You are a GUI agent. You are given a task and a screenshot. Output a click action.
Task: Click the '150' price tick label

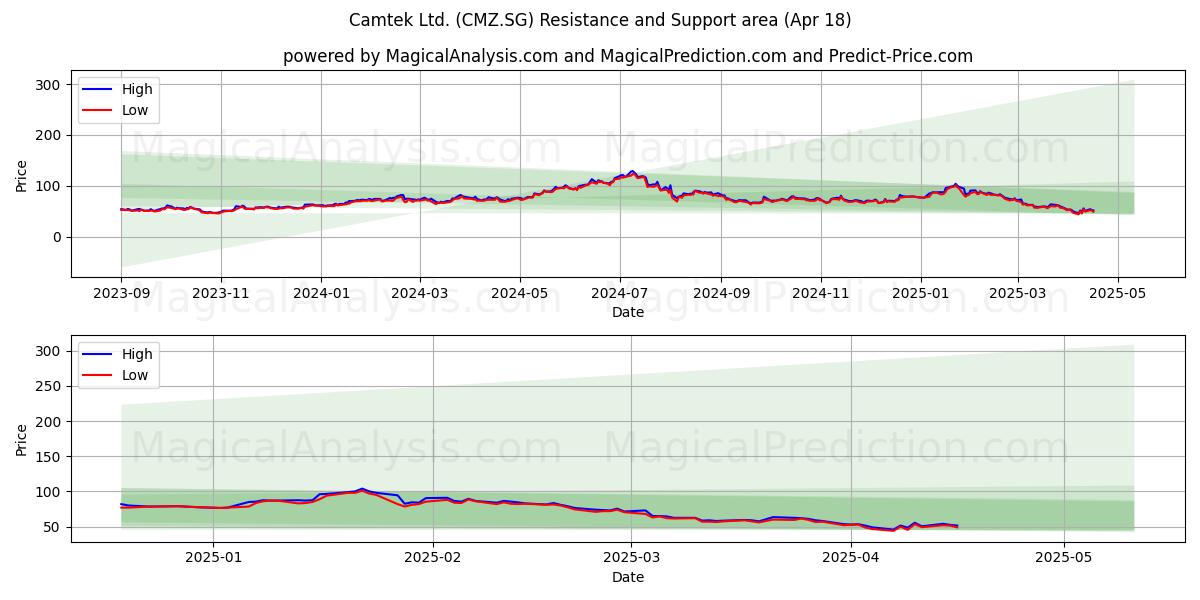50,457
